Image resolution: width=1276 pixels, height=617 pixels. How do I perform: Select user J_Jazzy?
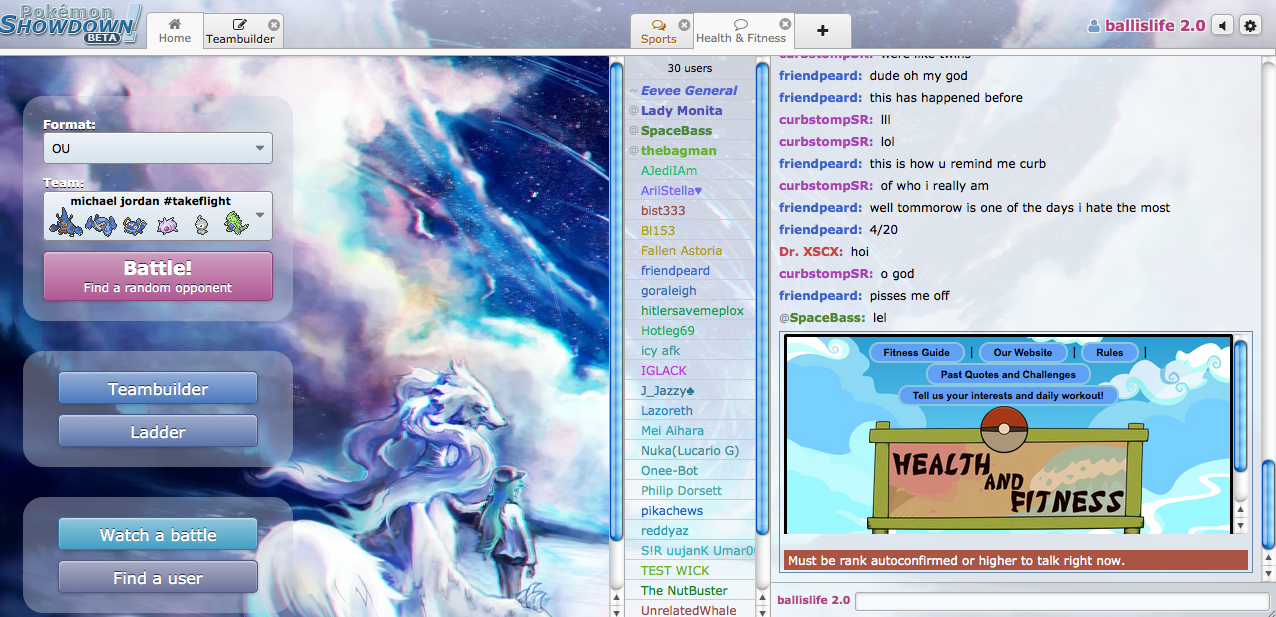pyautogui.click(x=690, y=391)
